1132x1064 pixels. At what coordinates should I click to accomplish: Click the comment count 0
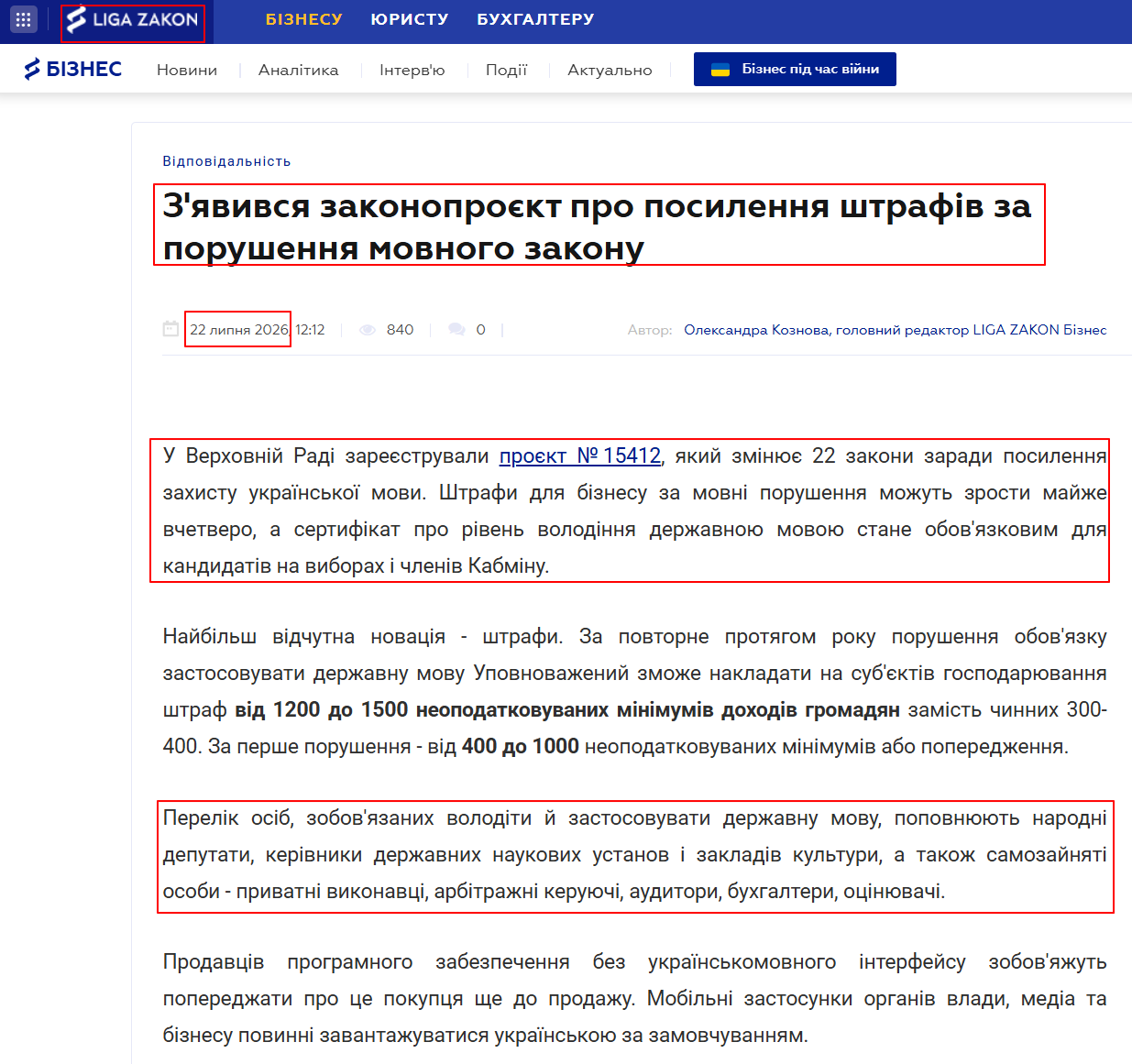coord(480,330)
